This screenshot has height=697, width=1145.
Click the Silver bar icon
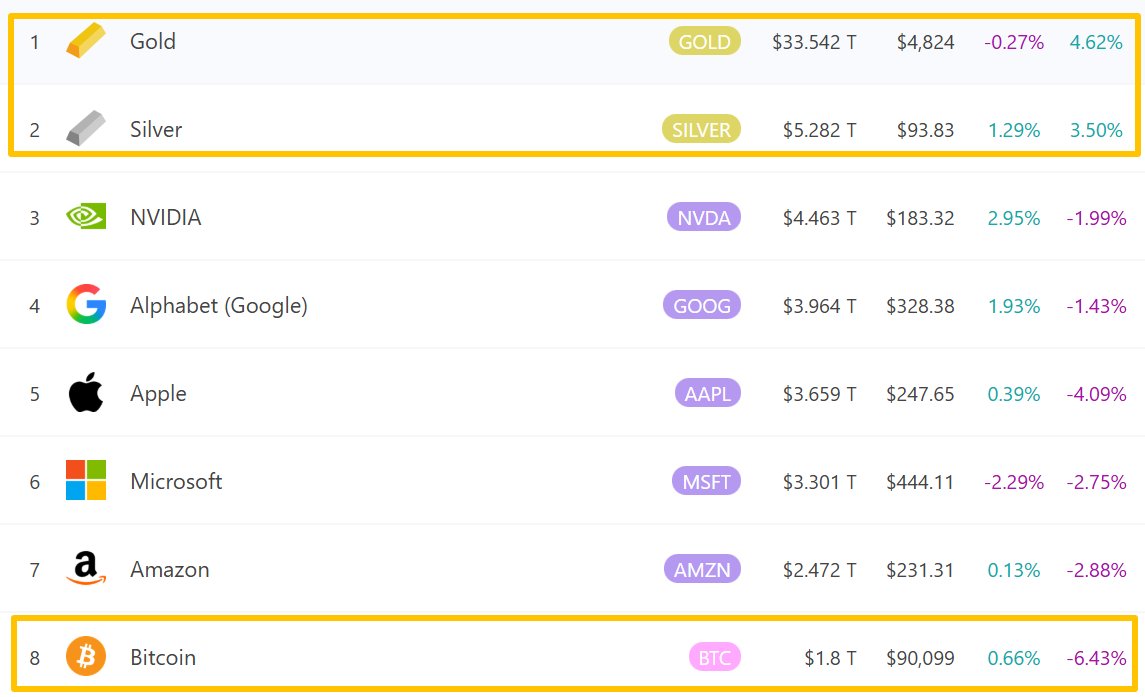click(86, 129)
